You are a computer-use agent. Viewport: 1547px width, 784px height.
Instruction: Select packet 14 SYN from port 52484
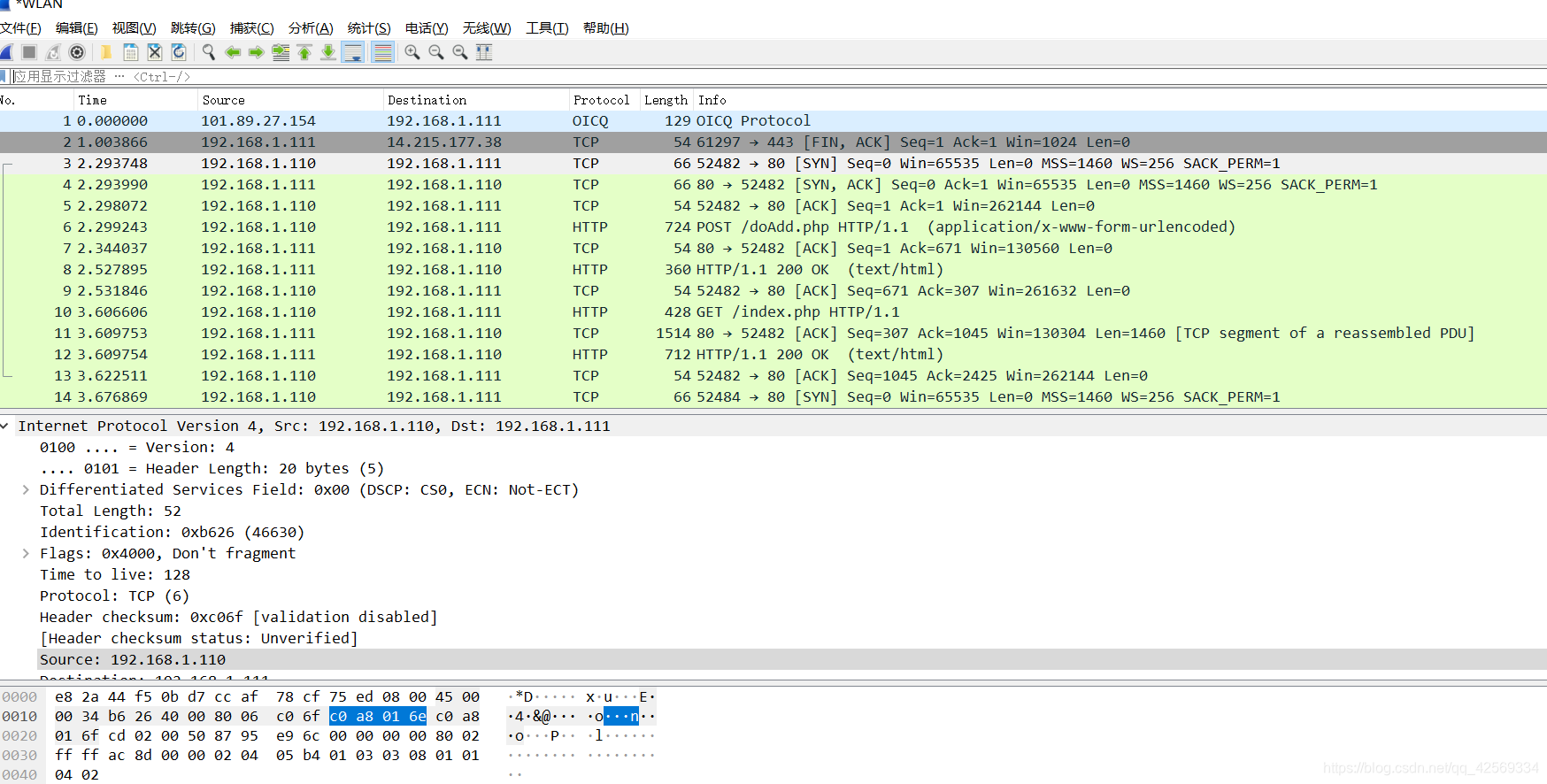pos(773,397)
